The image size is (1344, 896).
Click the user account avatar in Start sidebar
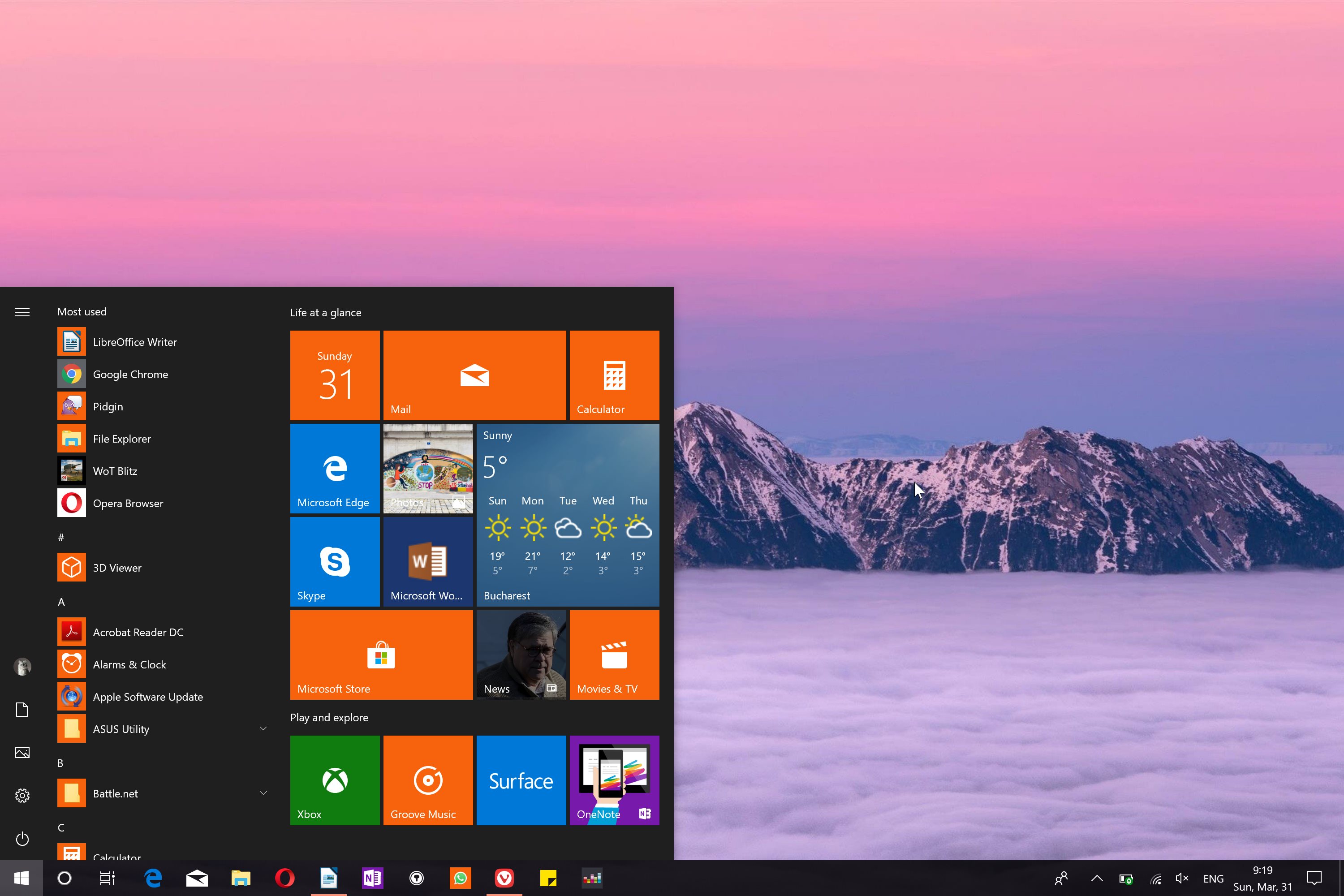click(22, 666)
